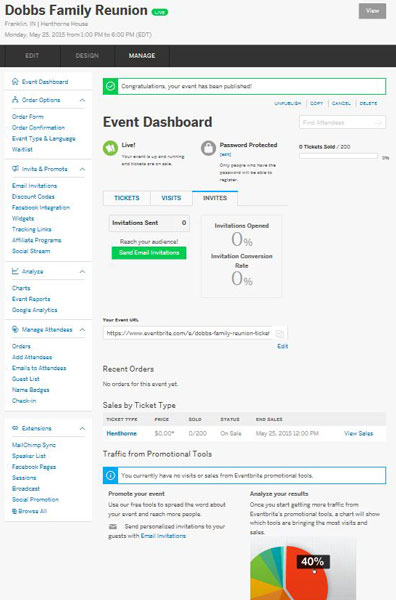Click the CANCEL event link
Image resolution: width=396 pixels, height=600 pixels.
tap(341, 104)
